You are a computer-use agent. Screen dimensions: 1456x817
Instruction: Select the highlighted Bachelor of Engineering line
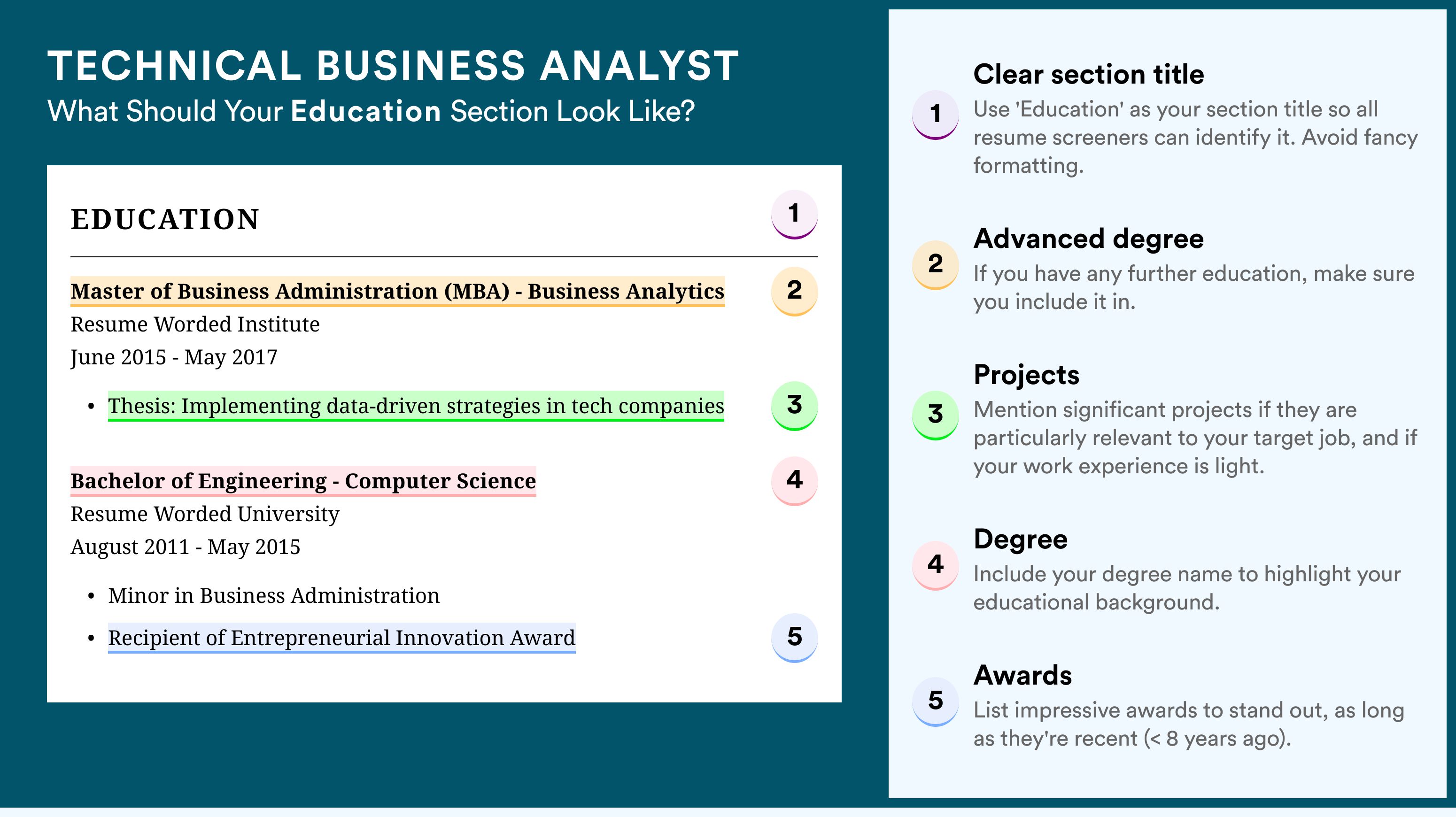click(303, 481)
